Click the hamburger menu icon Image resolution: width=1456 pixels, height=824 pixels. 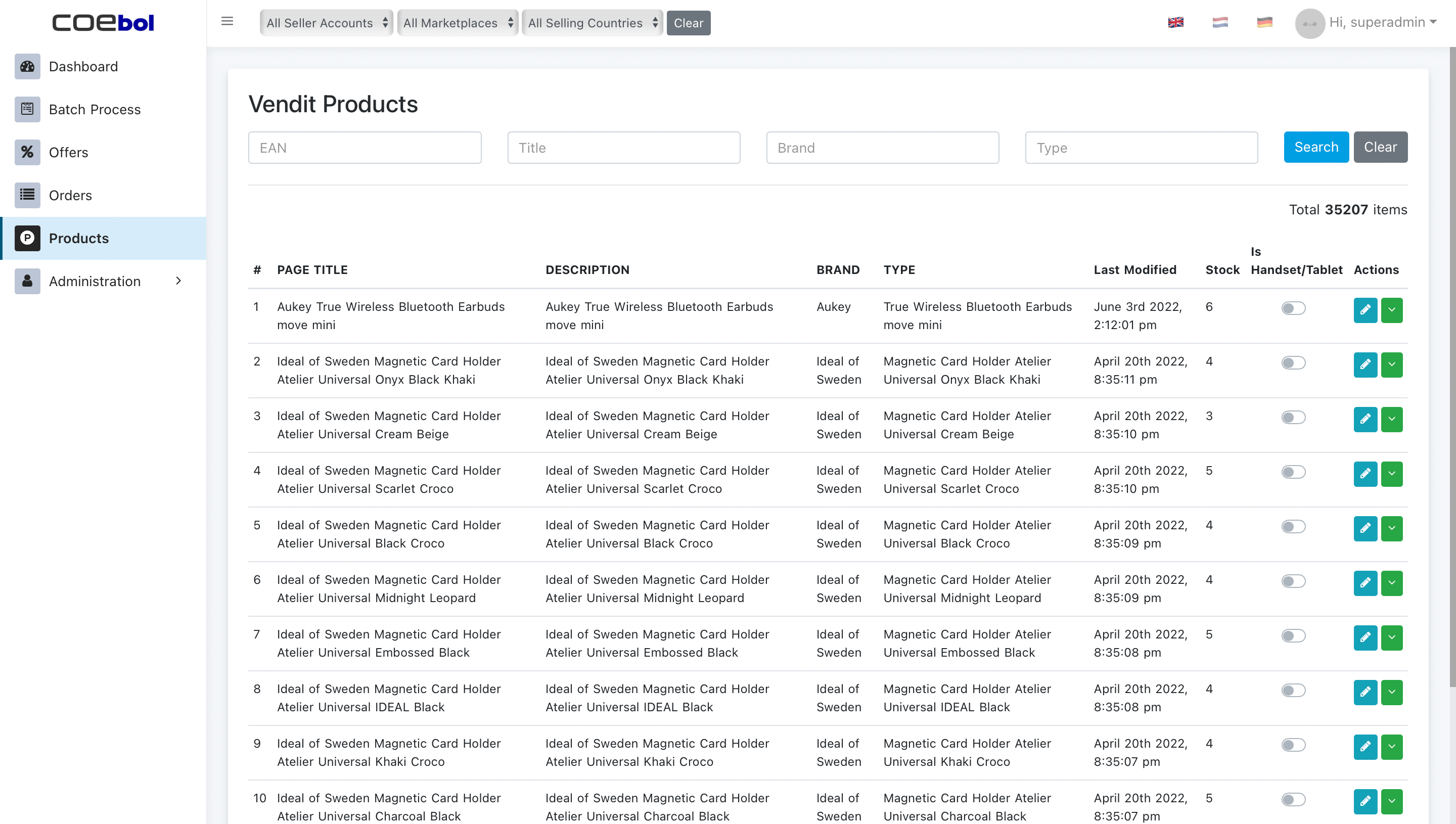point(227,22)
